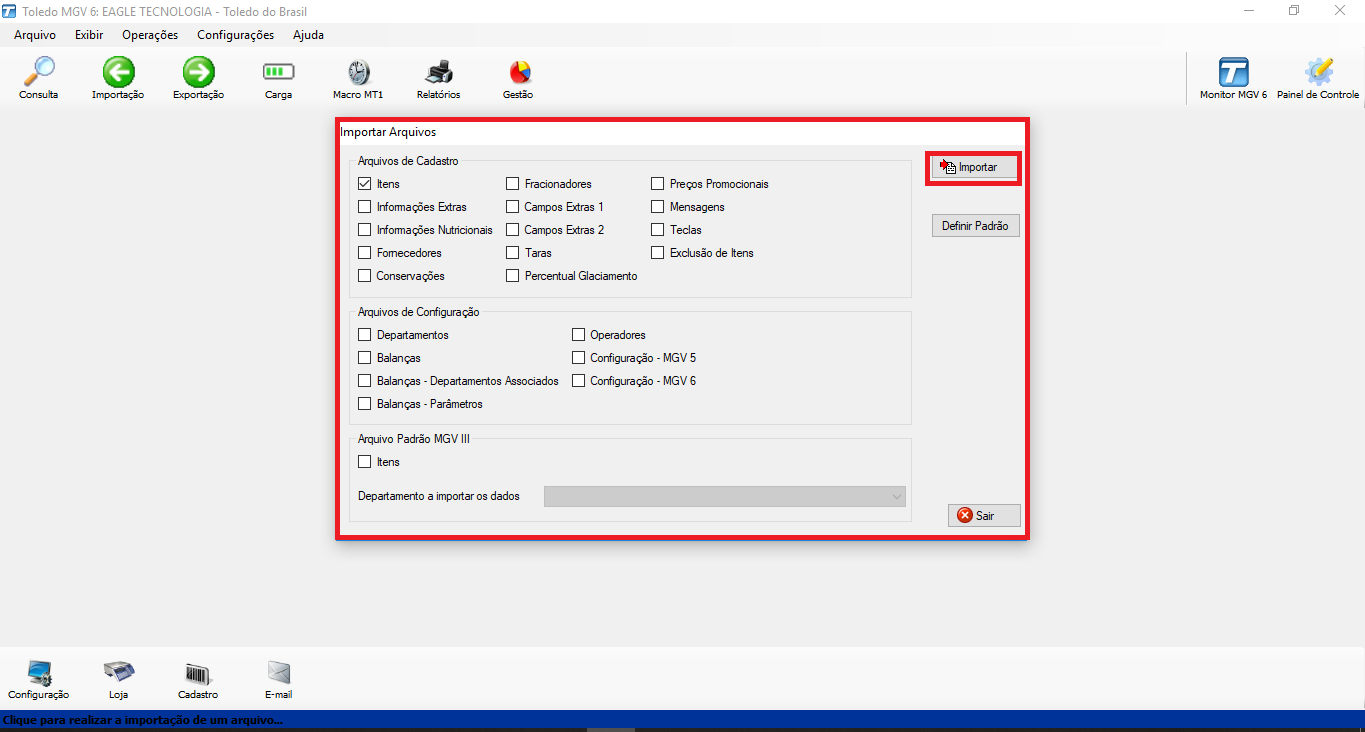Viewport: 1365px width, 732px height.
Task: Enable Balanças - Parâmetros checkbox
Action: tap(365, 404)
